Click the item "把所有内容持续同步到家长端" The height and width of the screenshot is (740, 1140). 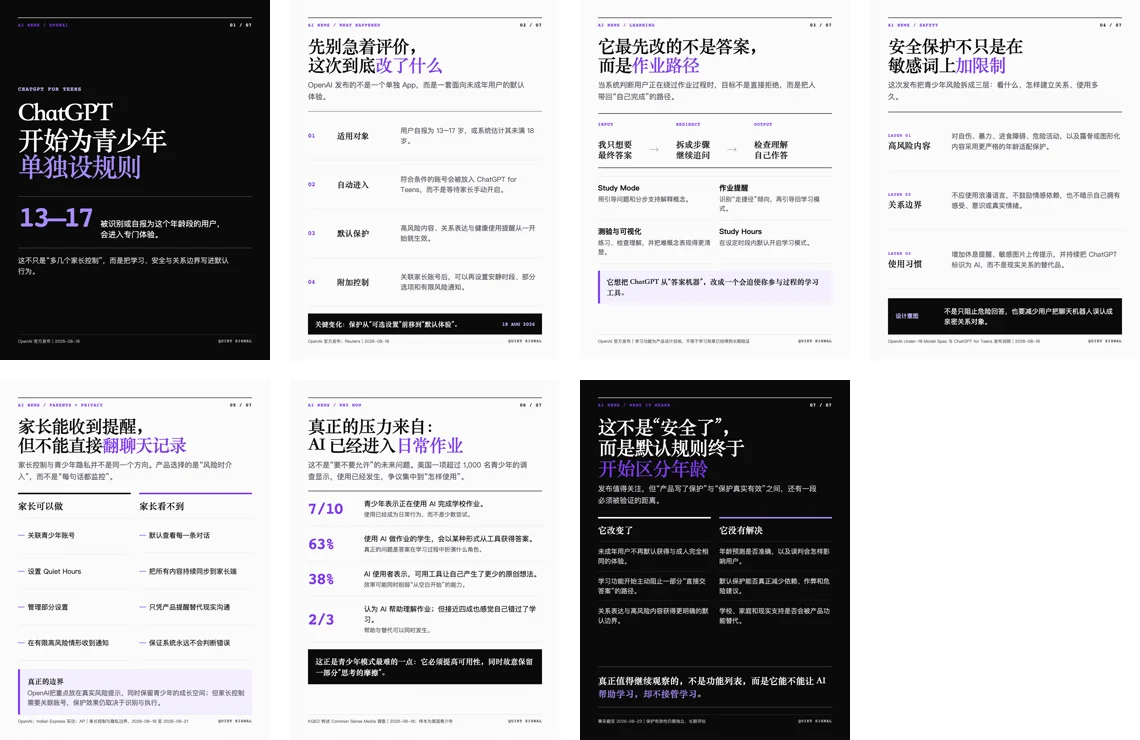[x=193, y=571]
